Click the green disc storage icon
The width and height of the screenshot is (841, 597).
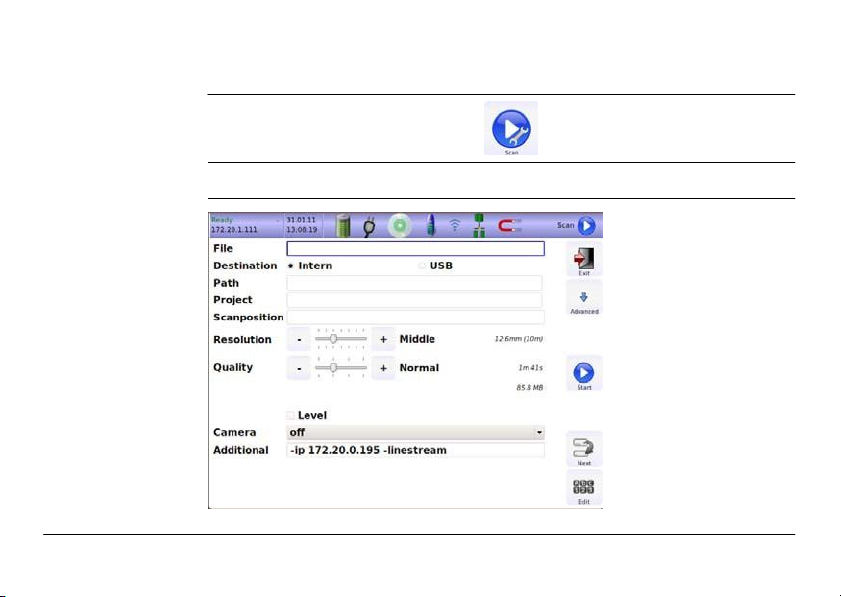tap(401, 226)
